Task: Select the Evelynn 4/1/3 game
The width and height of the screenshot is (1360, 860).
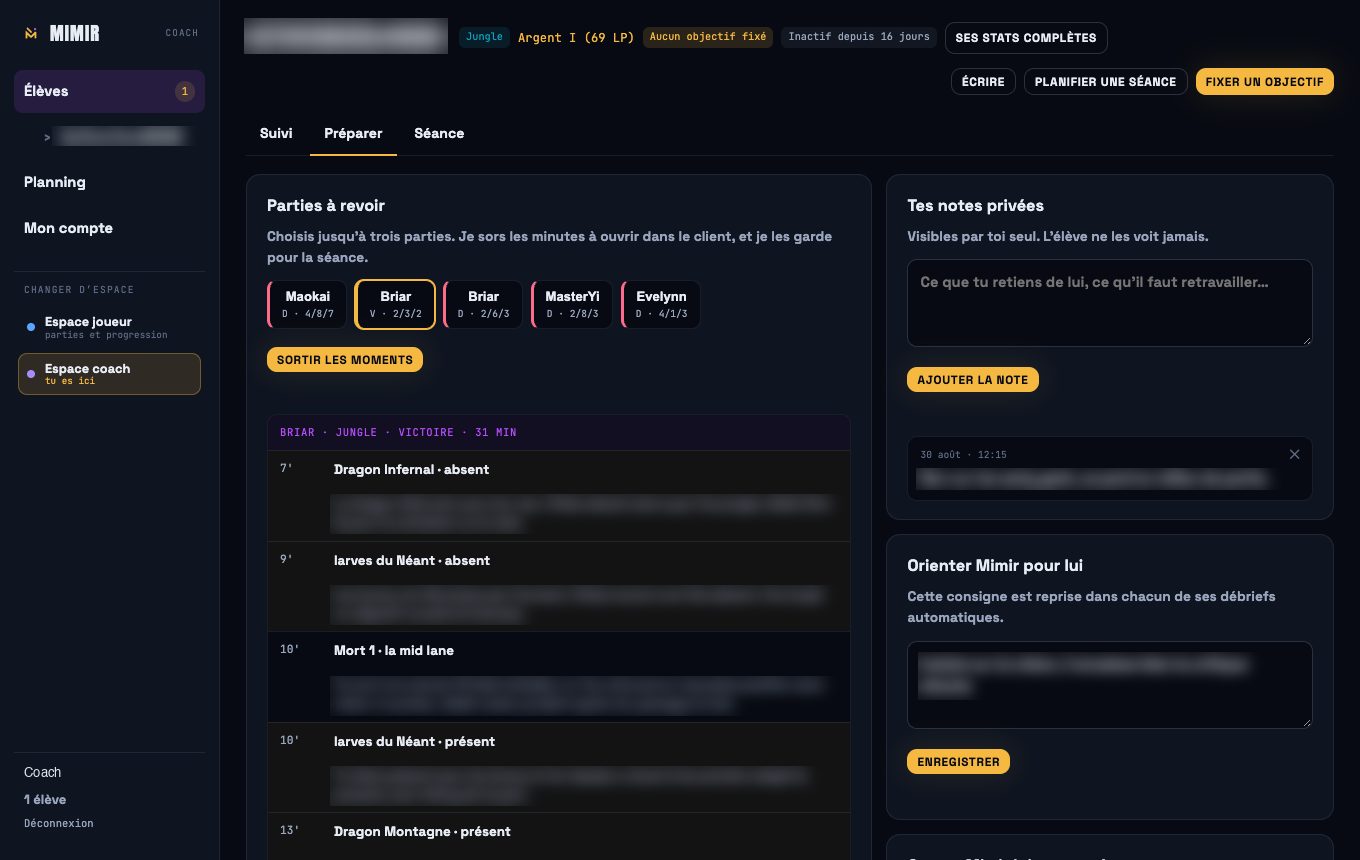Action: [x=661, y=304]
